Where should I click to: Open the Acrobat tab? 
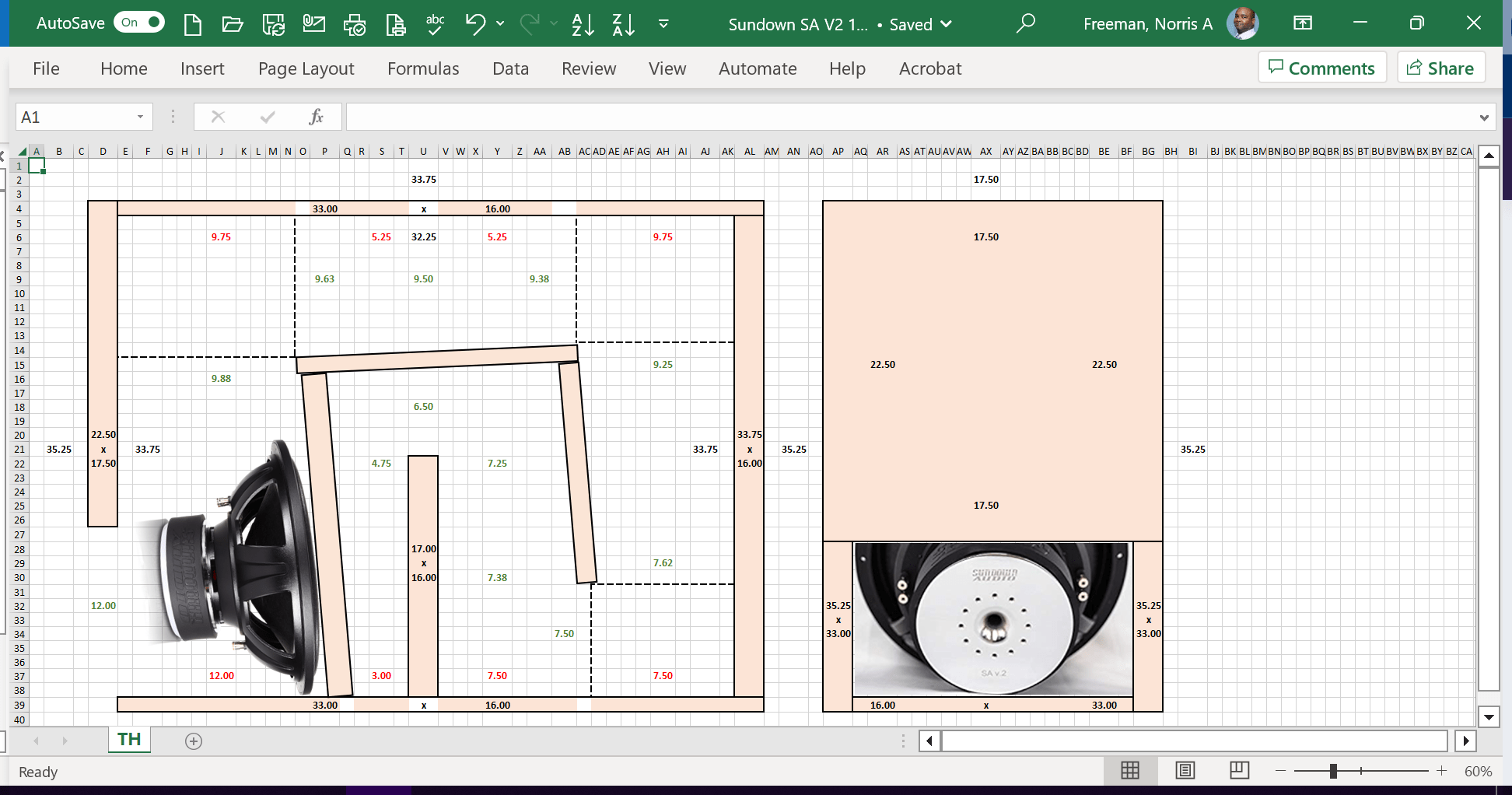coord(930,68)
